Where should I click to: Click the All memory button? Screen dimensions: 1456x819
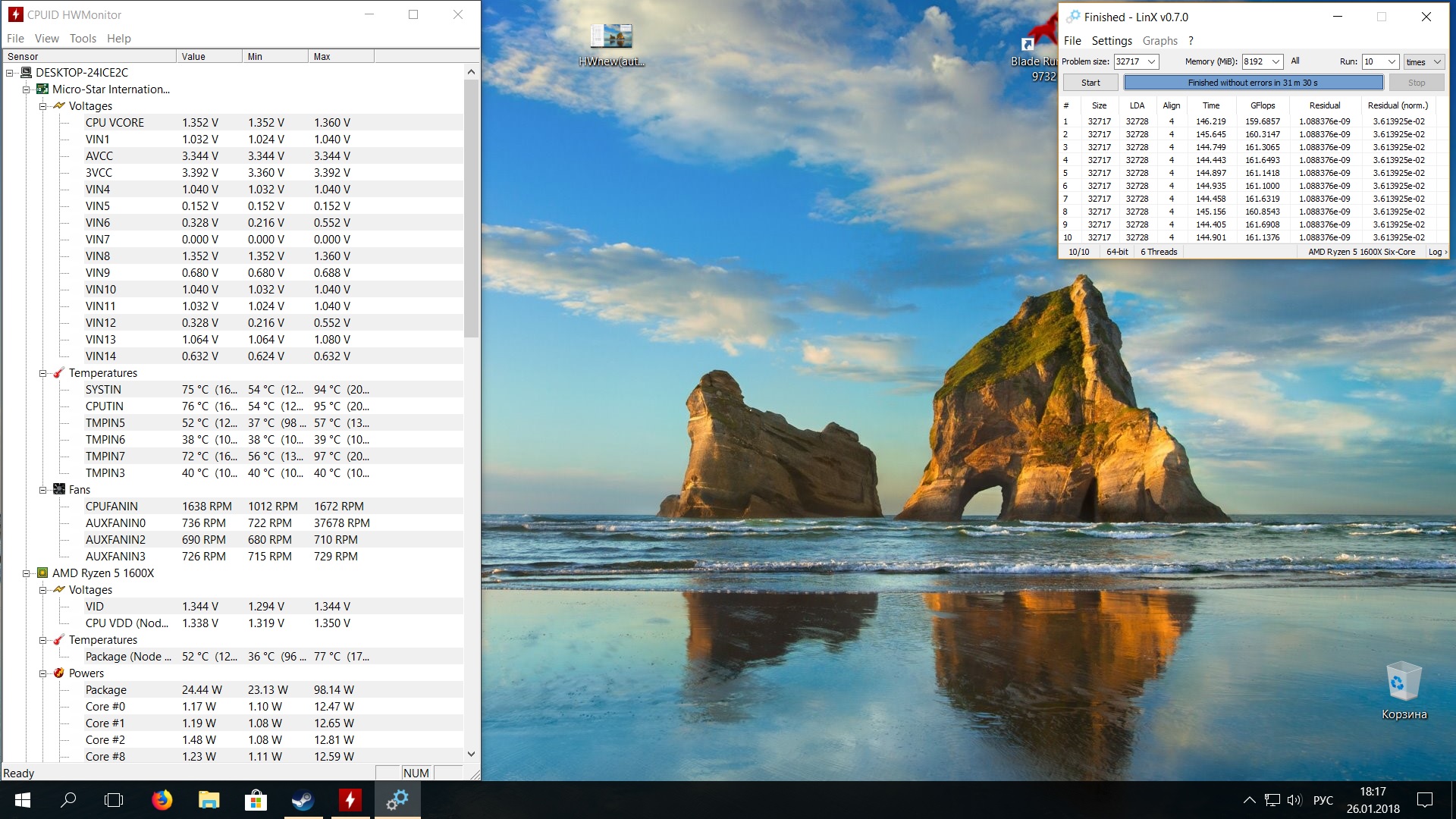pos(1295,61)
